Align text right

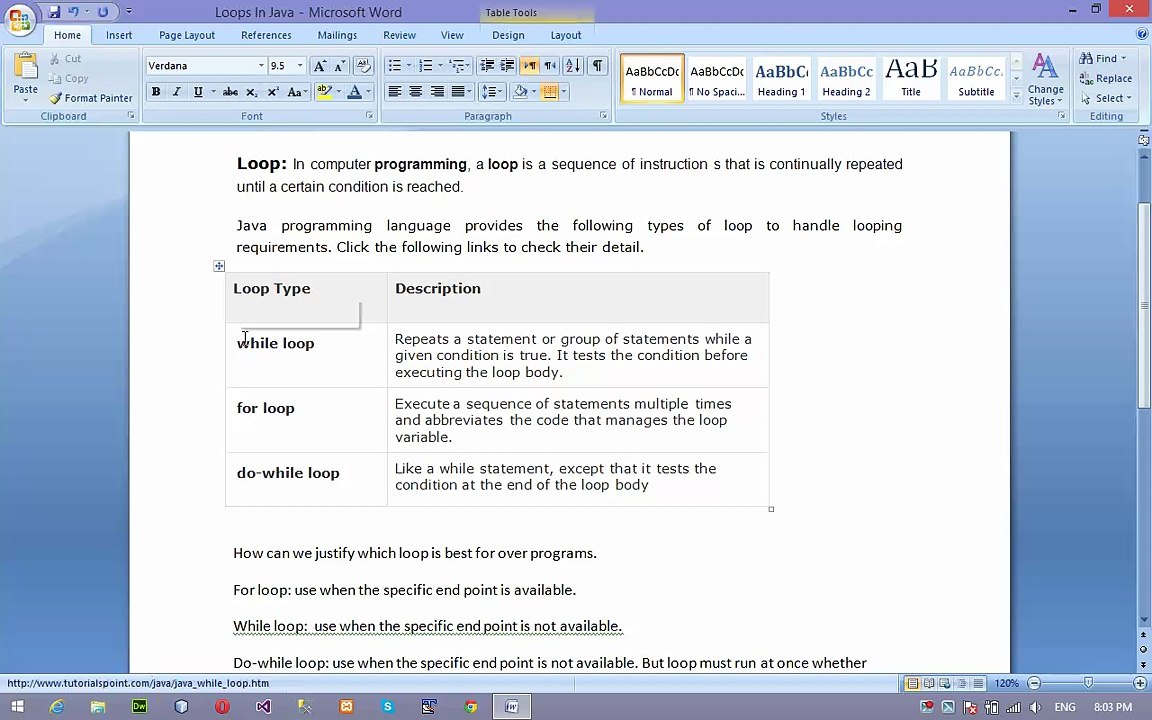(436, 92)
